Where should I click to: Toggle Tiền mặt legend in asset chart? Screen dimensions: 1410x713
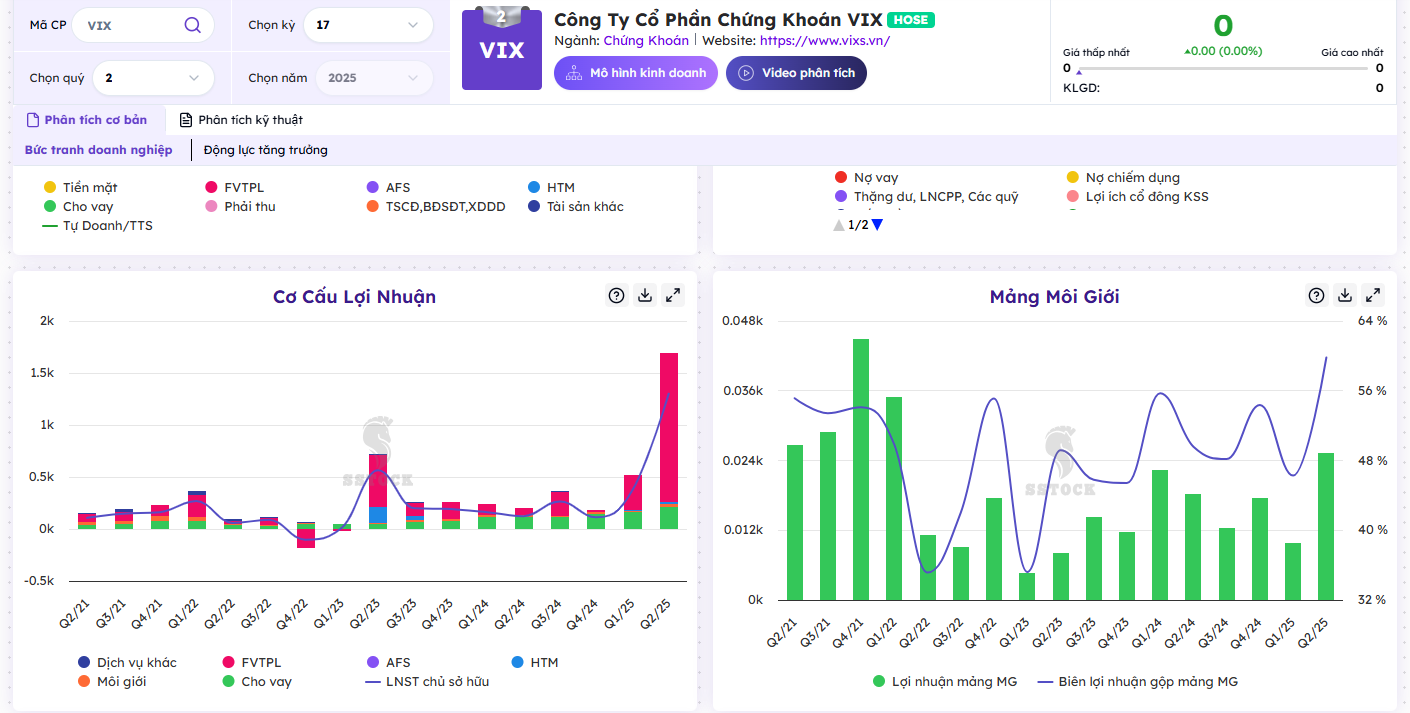pyautogui.click(x=80, y=187)
